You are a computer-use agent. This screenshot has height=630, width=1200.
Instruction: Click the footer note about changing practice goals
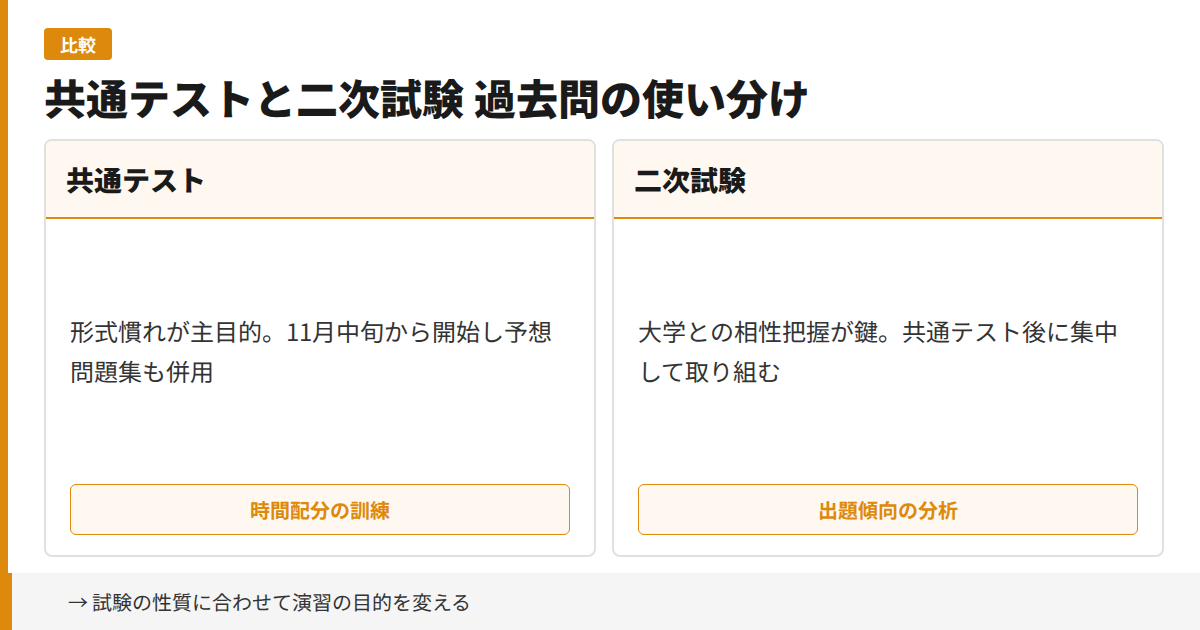[x=270, y=602]
